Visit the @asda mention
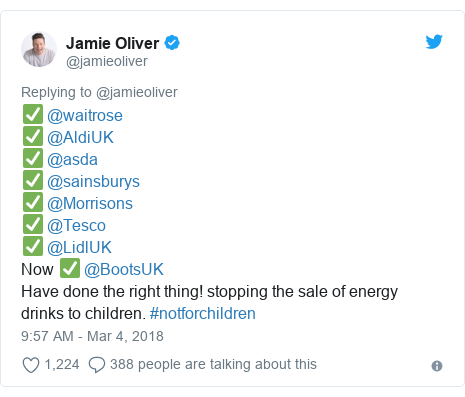 click(x=72, y=160)
